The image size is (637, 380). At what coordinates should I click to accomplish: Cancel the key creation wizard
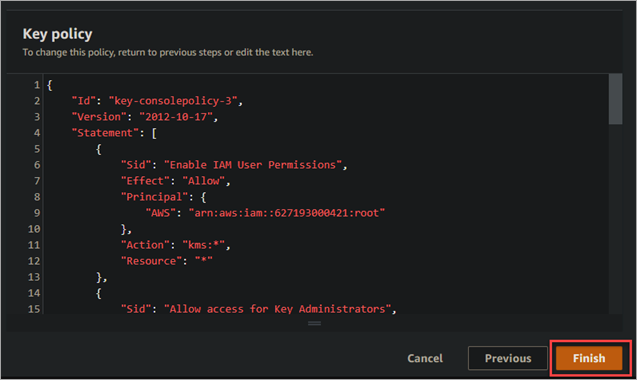coord(425,358)
